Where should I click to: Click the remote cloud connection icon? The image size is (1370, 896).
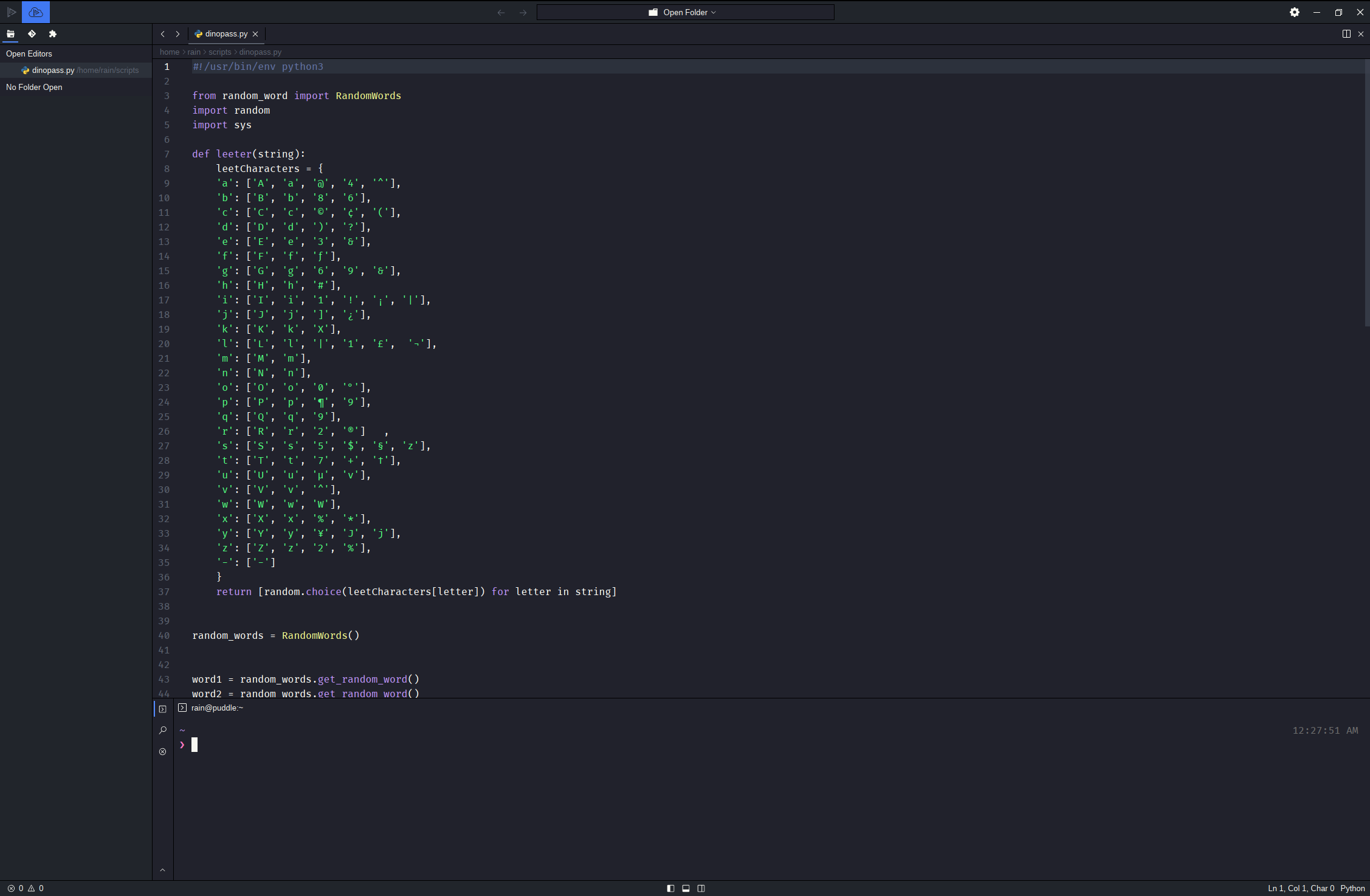coord(36,12)
